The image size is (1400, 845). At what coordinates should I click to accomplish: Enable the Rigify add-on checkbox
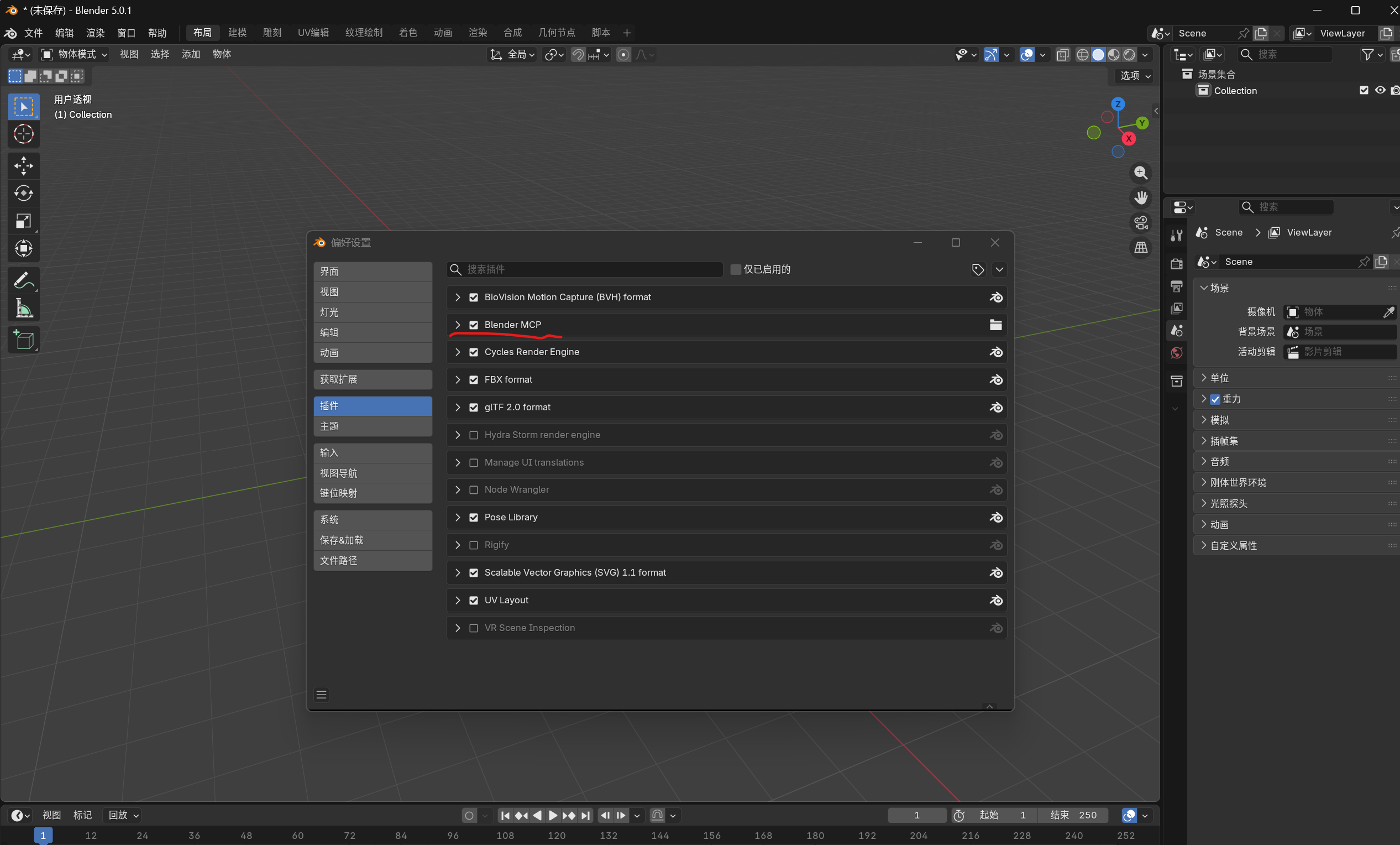tap(473, 545)
